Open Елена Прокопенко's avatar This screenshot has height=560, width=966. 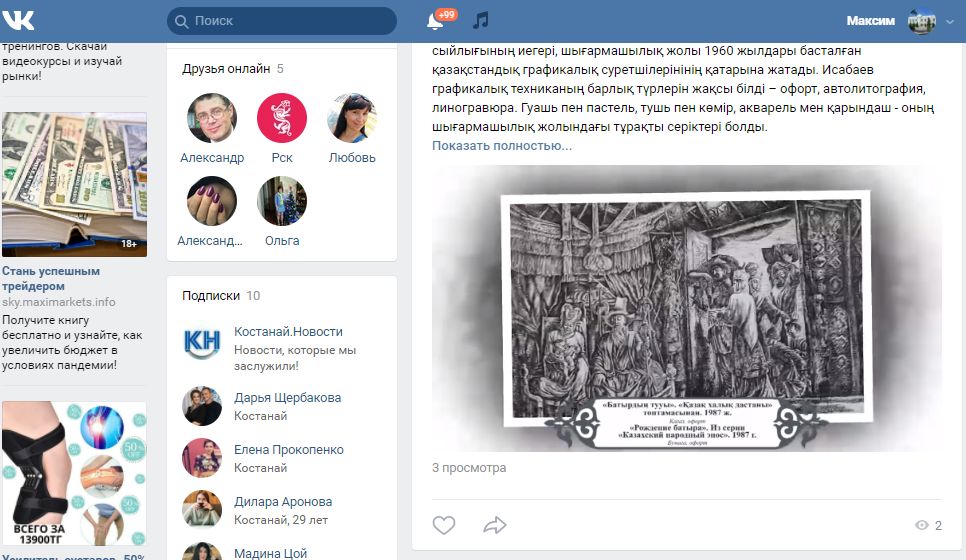pyautogui.click(x=201, y=458)
